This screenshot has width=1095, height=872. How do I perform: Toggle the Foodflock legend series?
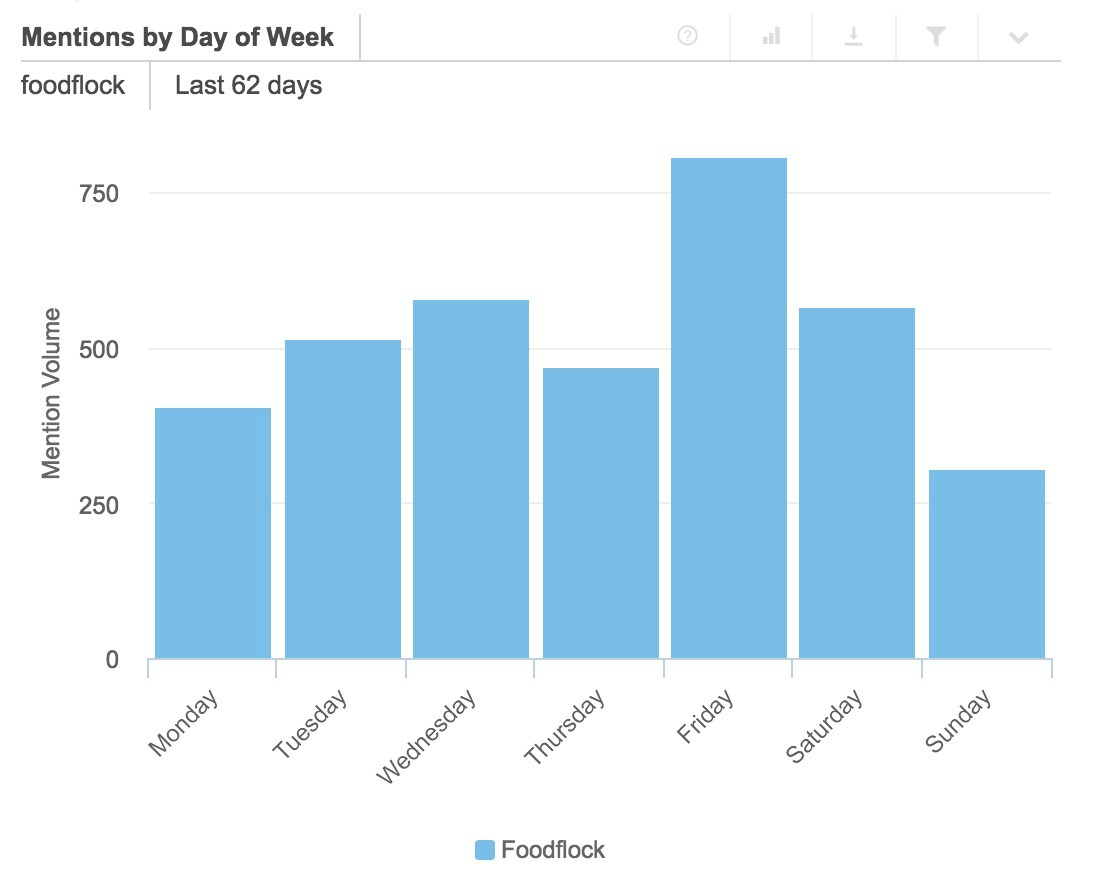pos(553,850)
